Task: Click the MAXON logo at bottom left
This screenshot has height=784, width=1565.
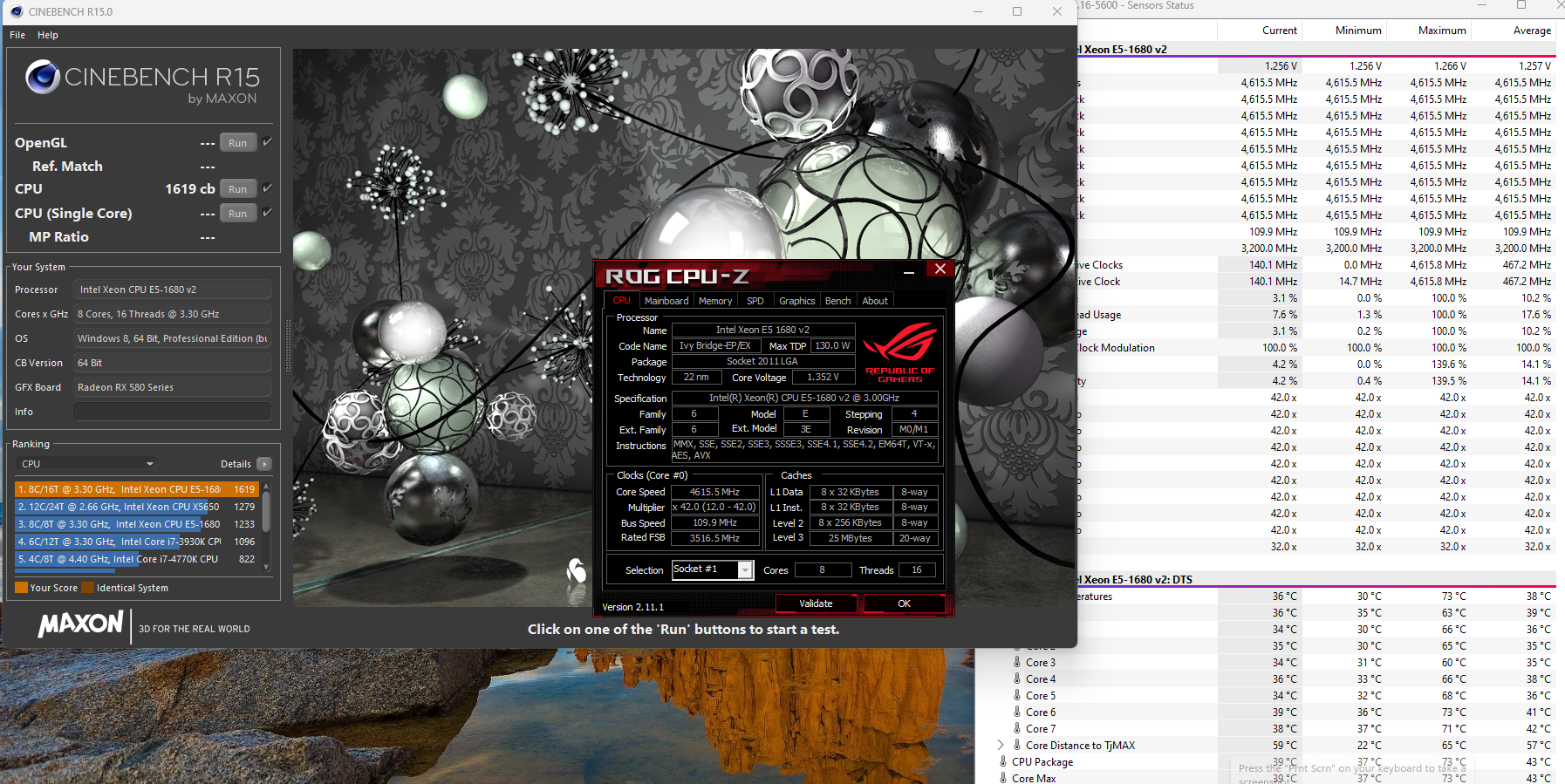Action: 80,624
